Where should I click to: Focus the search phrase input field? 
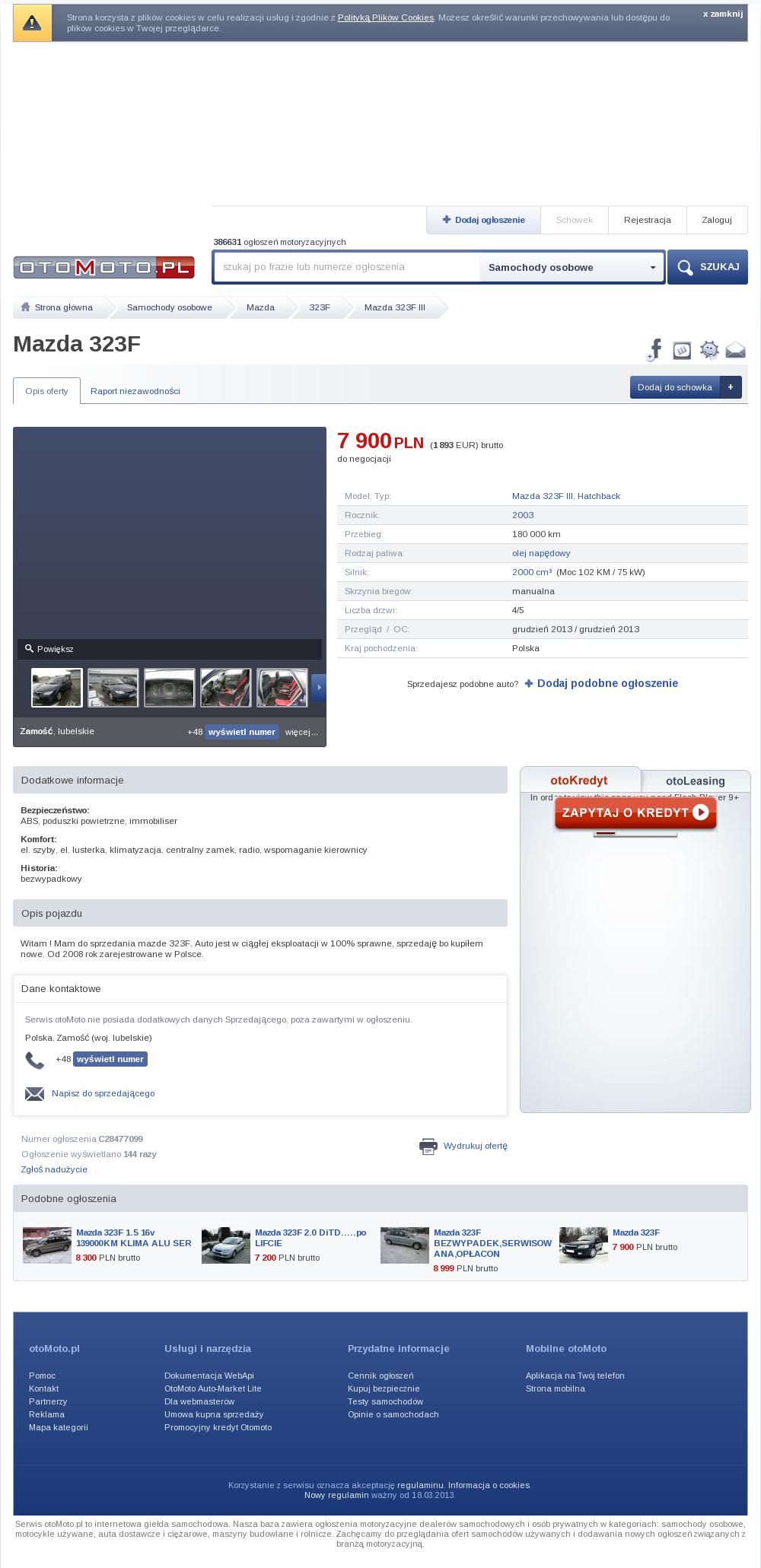click(347, 267)
